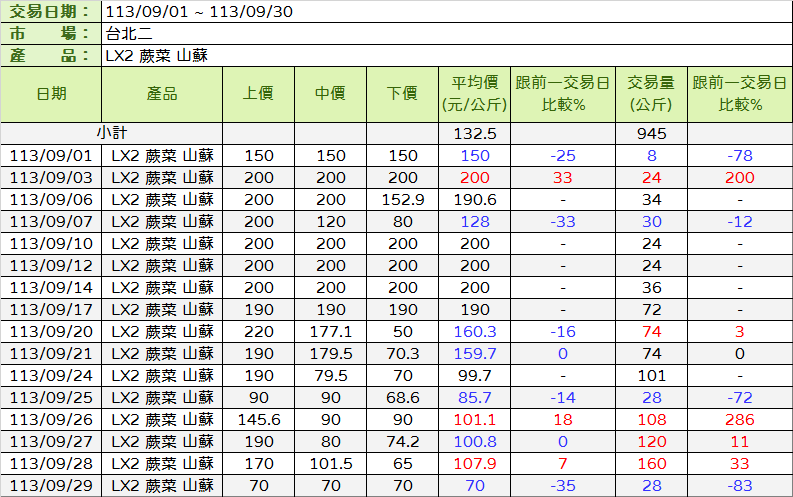The width and height of the screenshot is (793, 497).
Task: Click the subtotal volume cell 945
Action: pyautogui.click(x=651, y=133)
